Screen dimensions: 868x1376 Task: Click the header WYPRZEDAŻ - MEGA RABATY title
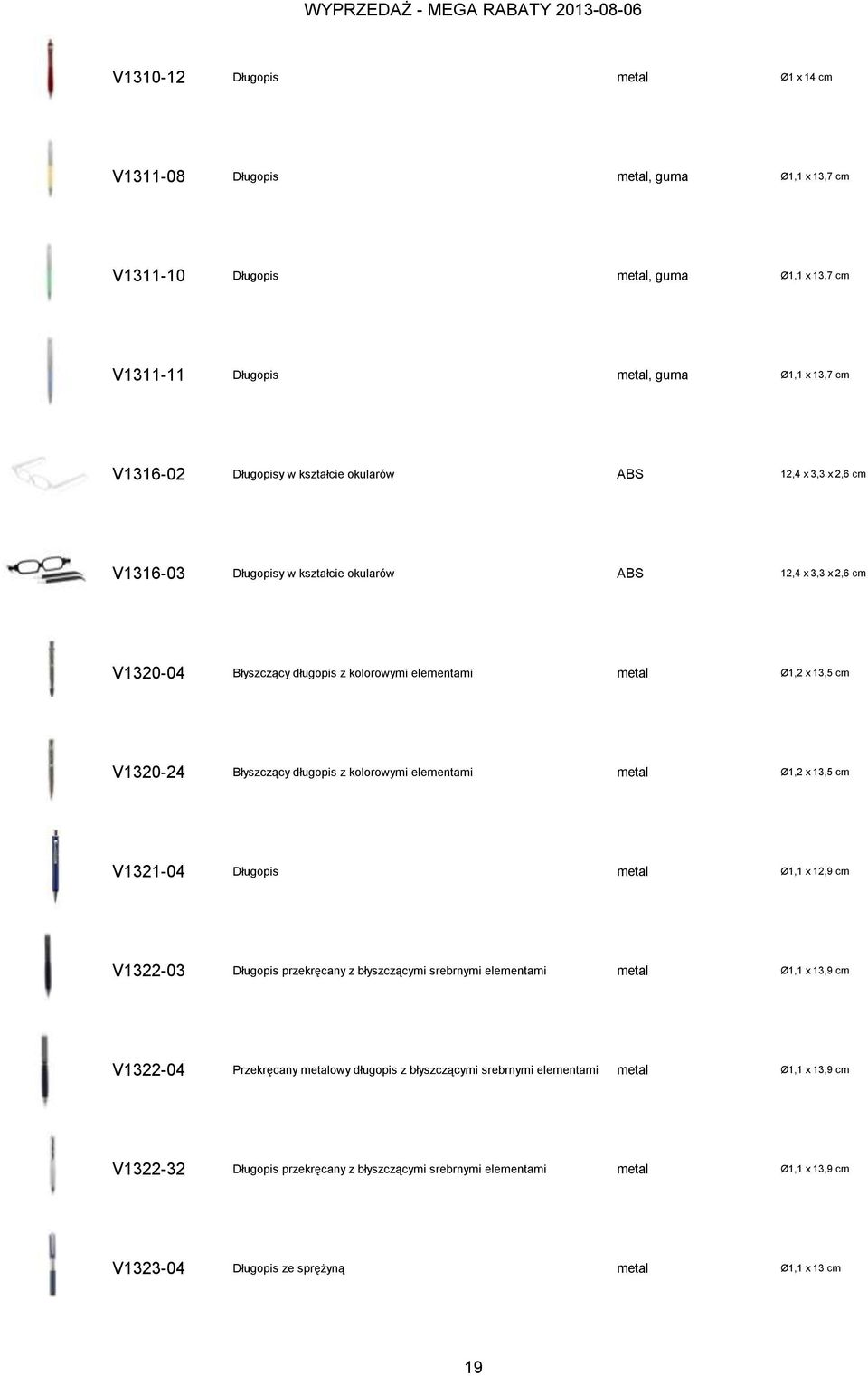pyautogui.click(x=473, y=10)
